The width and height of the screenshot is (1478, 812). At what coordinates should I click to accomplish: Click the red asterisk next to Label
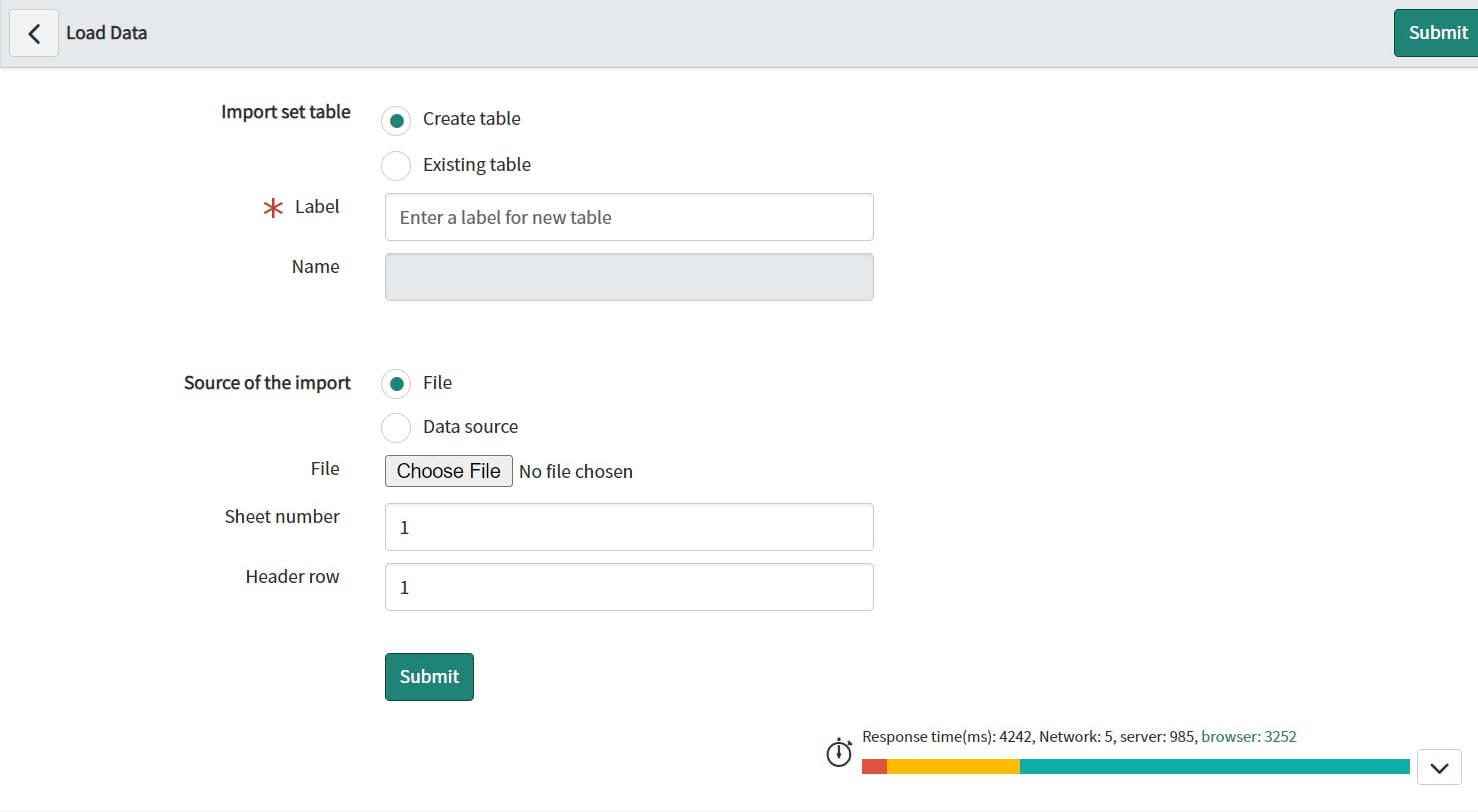click(x=272, y=208)
